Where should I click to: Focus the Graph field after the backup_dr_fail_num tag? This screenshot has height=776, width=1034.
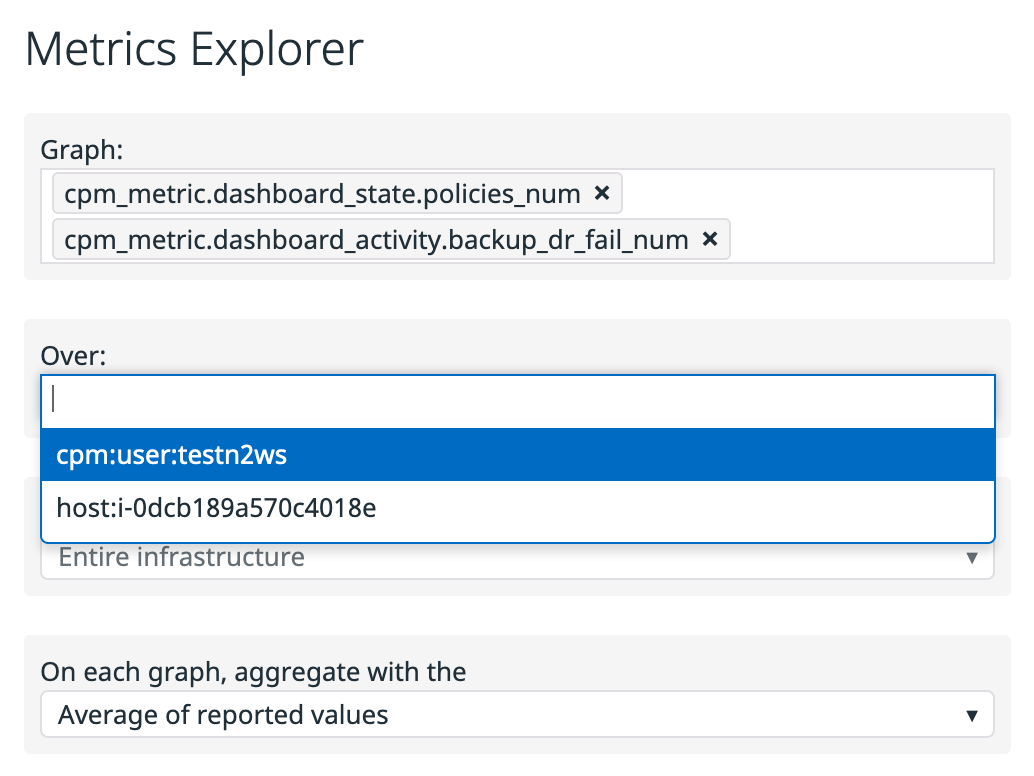point(860,240)
